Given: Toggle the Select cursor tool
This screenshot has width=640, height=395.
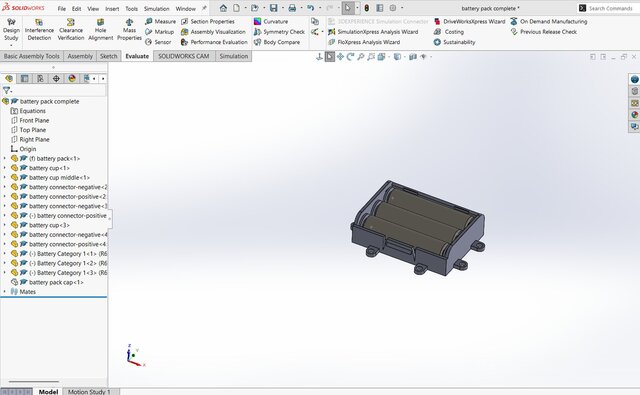Looking at the screenshot, I should pyautogui.click(x=347, y=8).
